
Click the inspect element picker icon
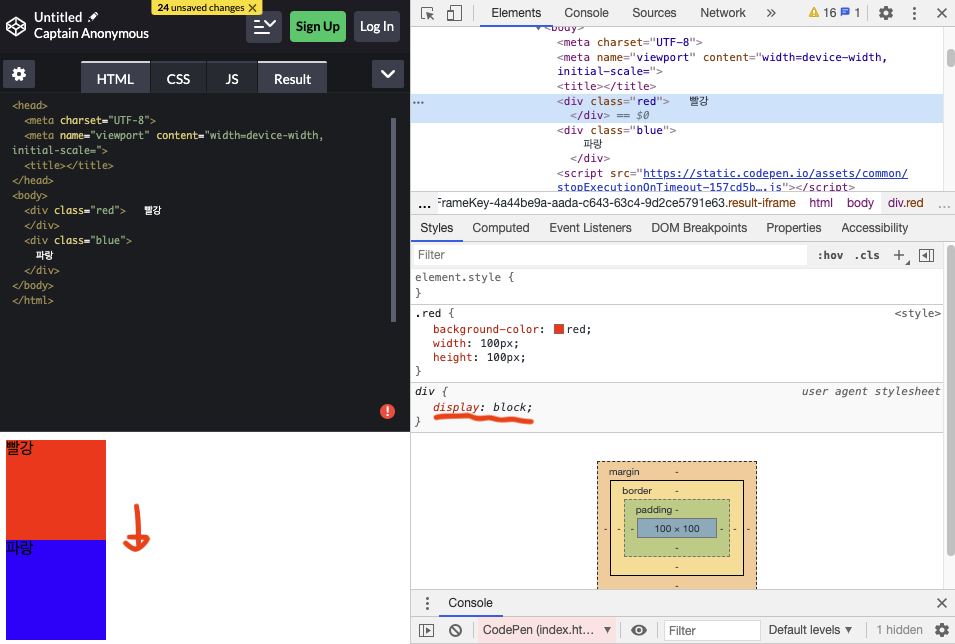pos(428,13)
